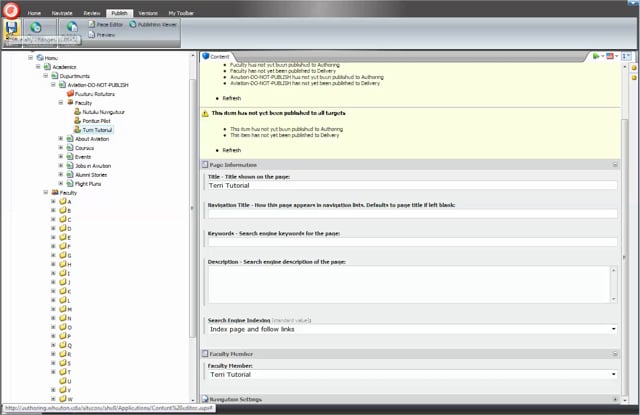Click the second globe publish icon with page
Viewport: 640px width, 415px height.
click(72, 27)
